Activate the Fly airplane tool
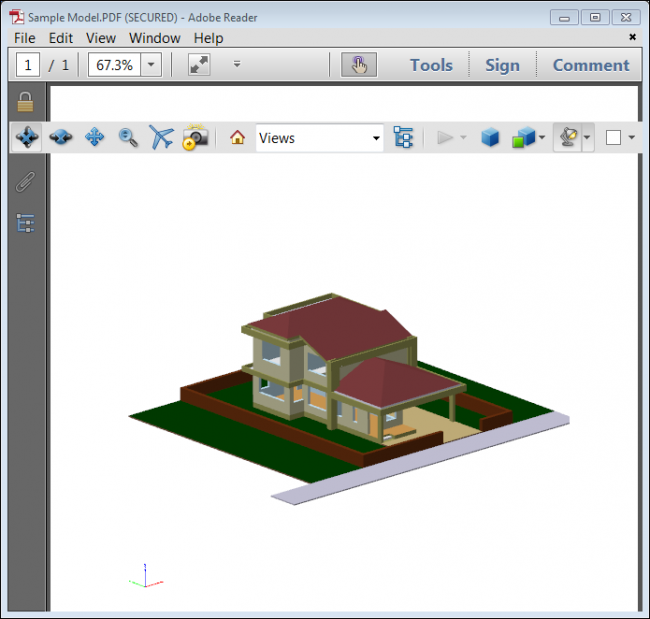The height and width of the screenshot is (619, 650). [x=161, y=138]
